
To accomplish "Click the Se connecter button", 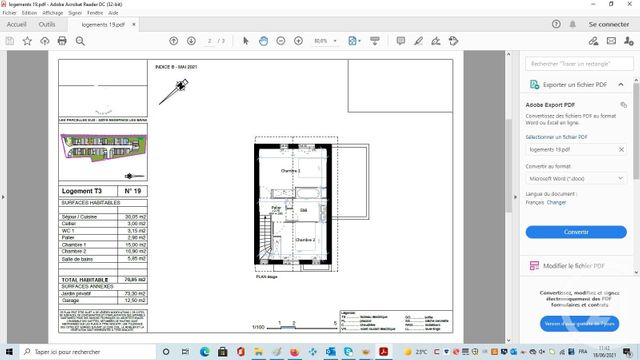I will click(609, 24).
